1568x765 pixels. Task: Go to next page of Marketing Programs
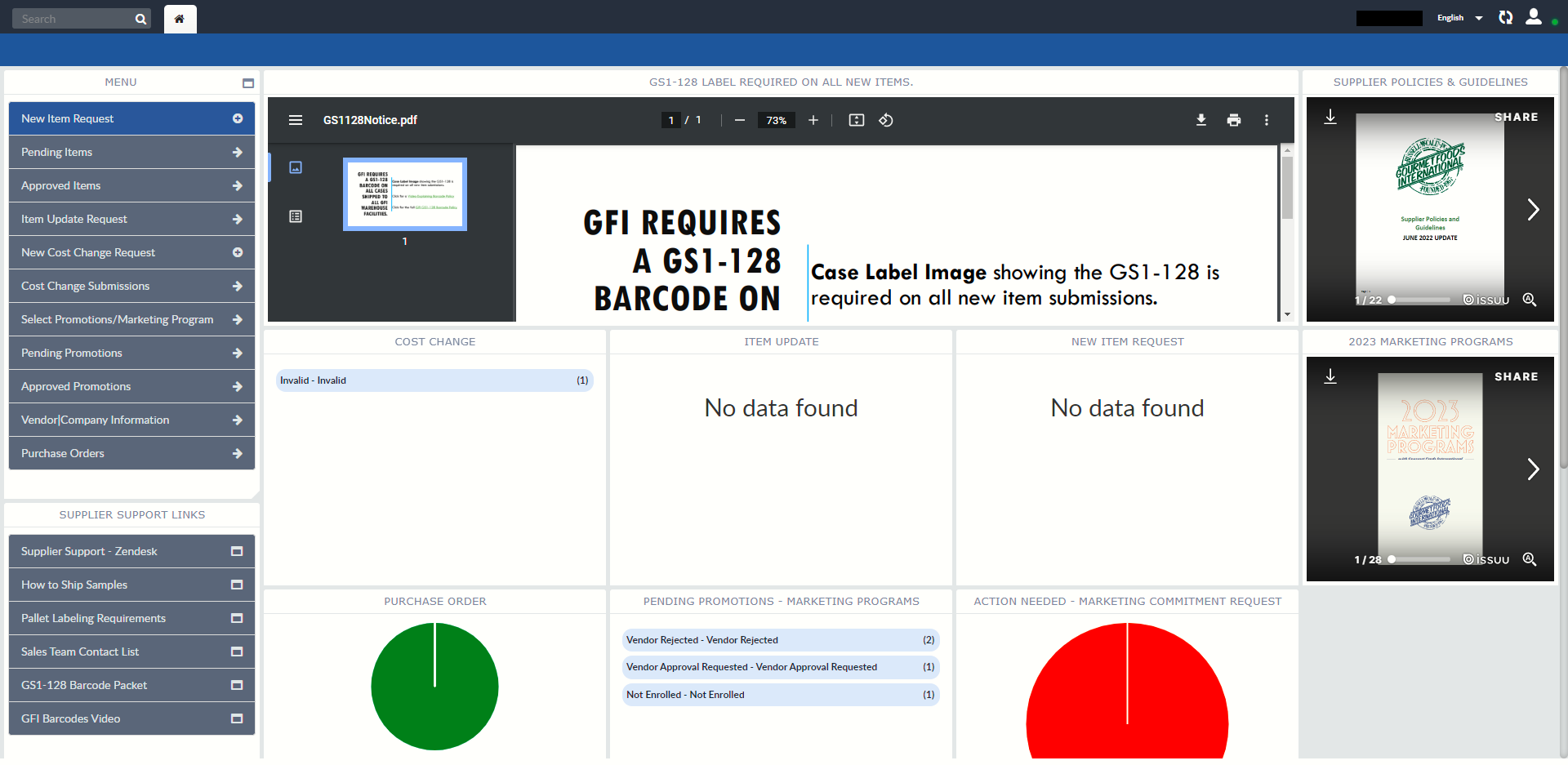pos(1533,469)
